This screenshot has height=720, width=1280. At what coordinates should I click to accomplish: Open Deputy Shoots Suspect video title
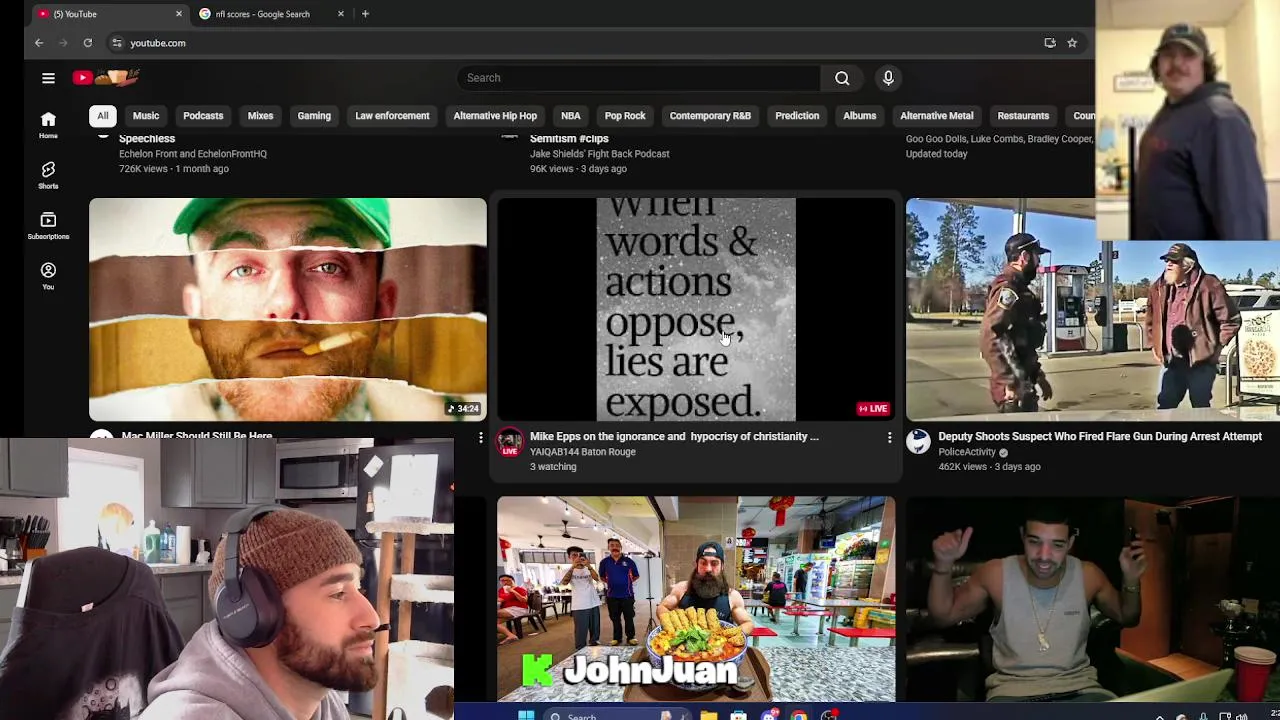1100,436
